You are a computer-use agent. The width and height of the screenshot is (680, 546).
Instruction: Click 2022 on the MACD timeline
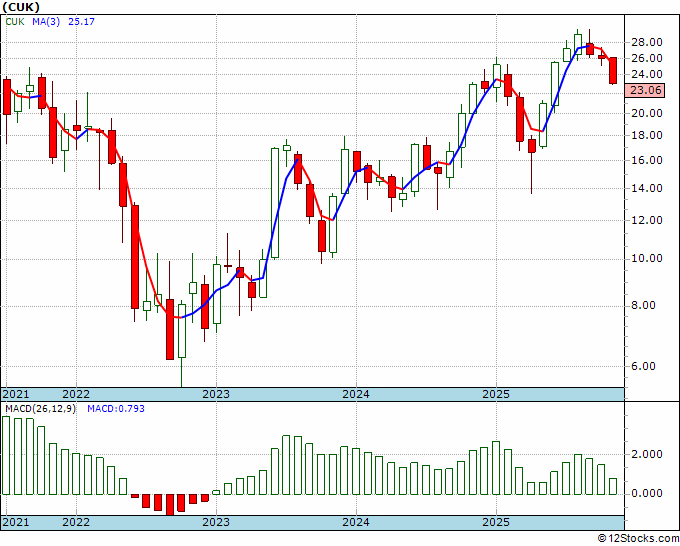coord(76,522)
